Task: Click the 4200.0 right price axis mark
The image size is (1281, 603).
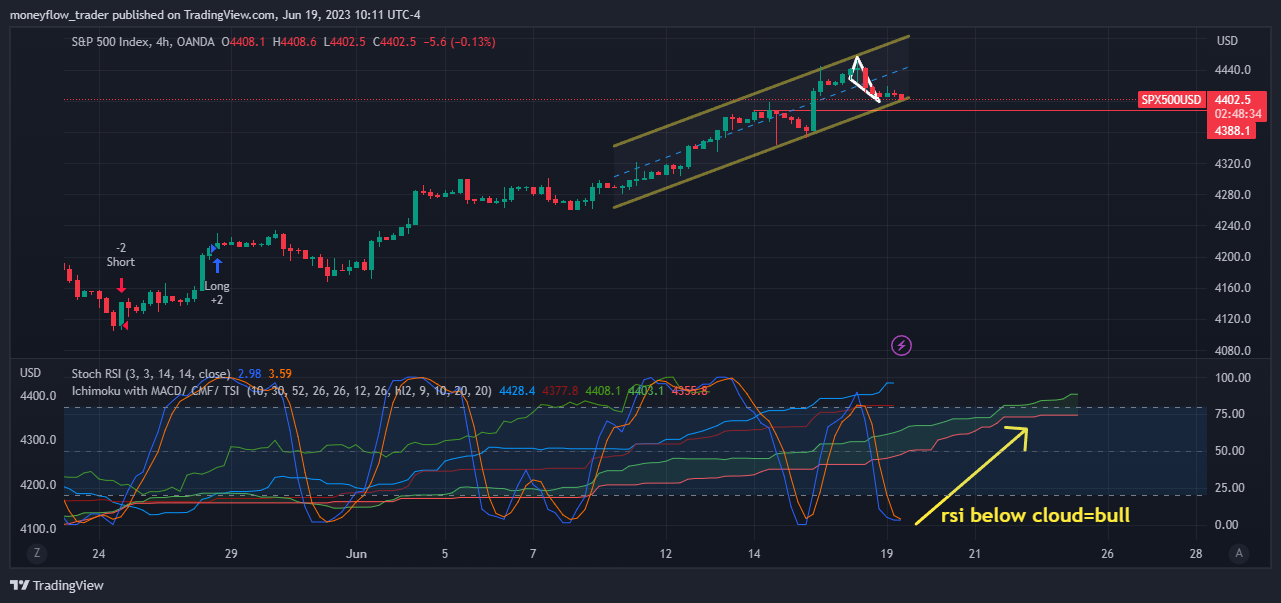Action: tap(1235, 257)
